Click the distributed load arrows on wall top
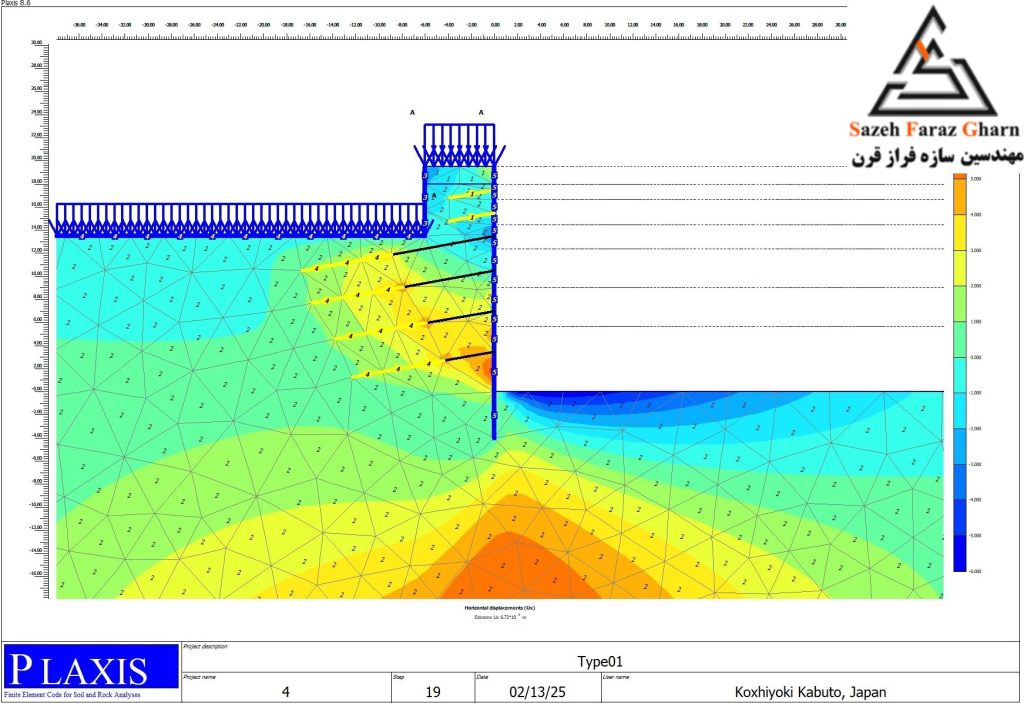The width and height of the screenshot is (1024, 703). (460, 145)
